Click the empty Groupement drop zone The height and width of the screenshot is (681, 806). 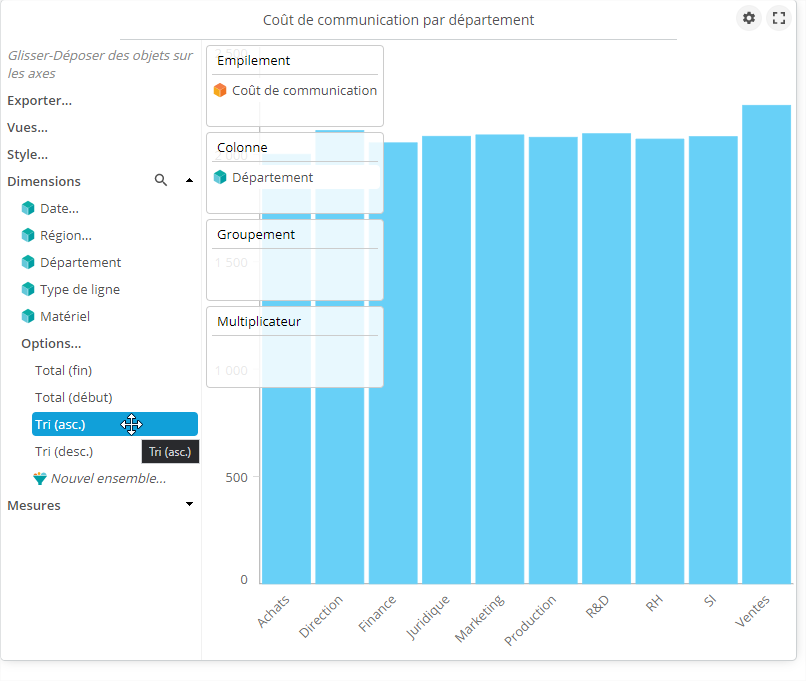click(294, 273)
